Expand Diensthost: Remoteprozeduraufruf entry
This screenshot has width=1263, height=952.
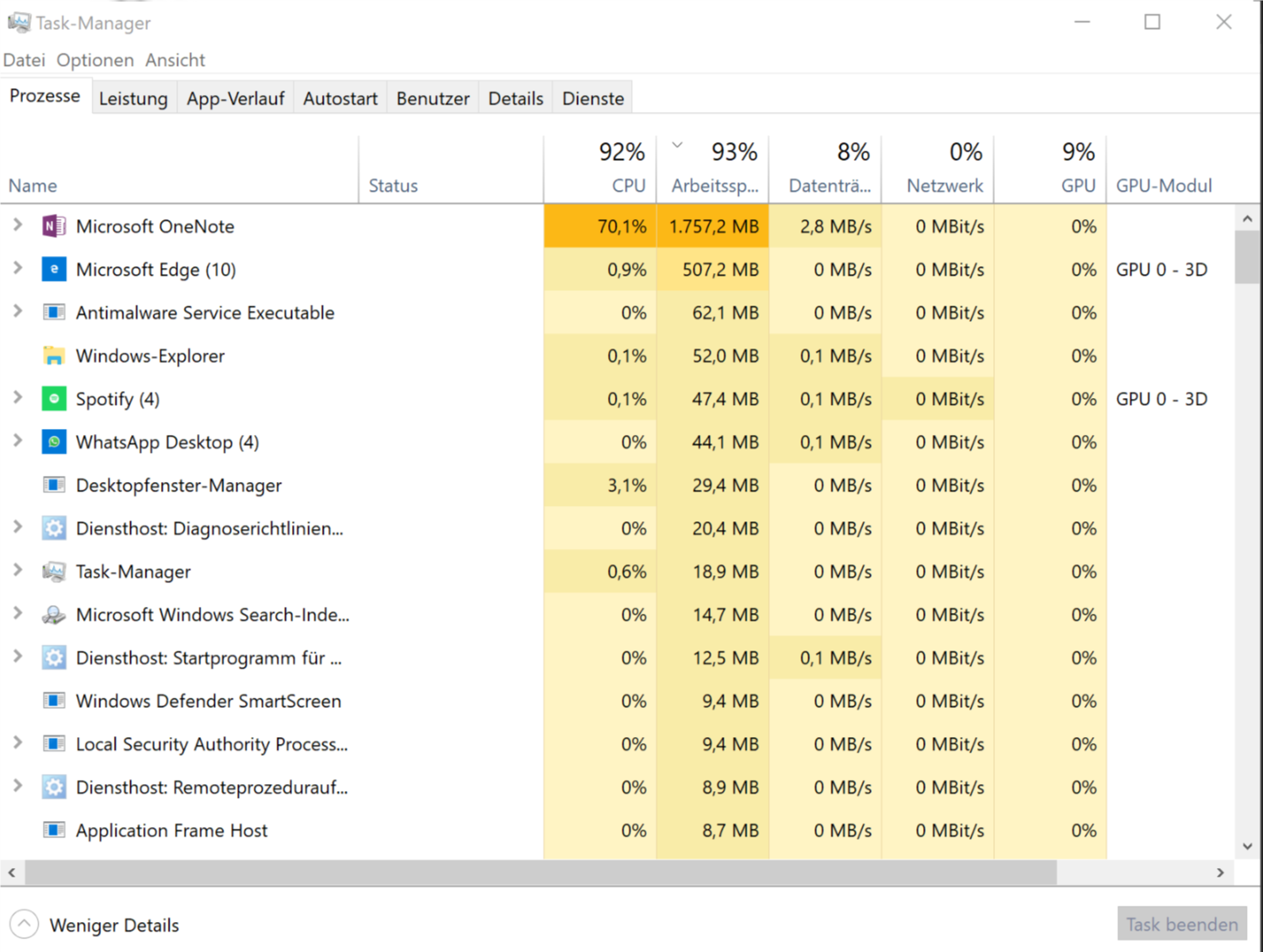click(17, 786)
